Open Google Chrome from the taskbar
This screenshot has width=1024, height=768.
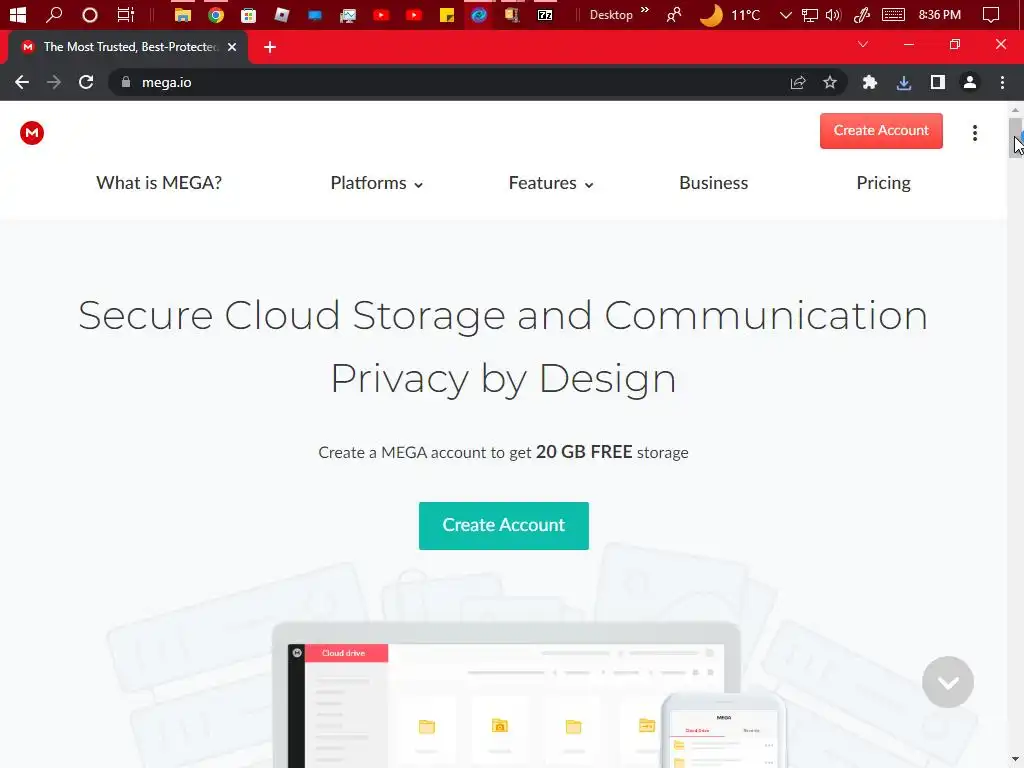tap(216, 14)
